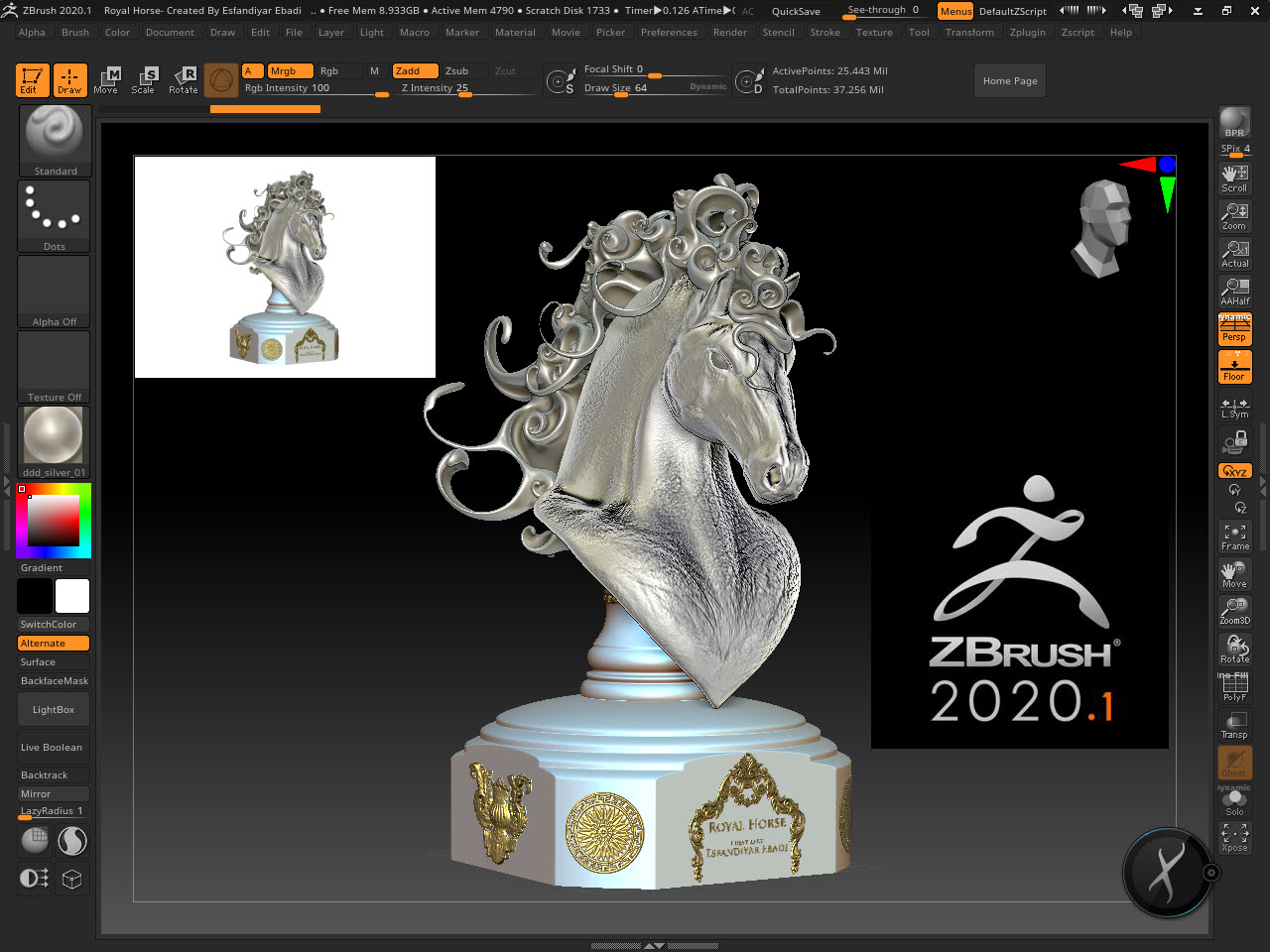Viewport: 1270px width, 952px height.
Task: Open the Tool menu
Action: [920, 33]
